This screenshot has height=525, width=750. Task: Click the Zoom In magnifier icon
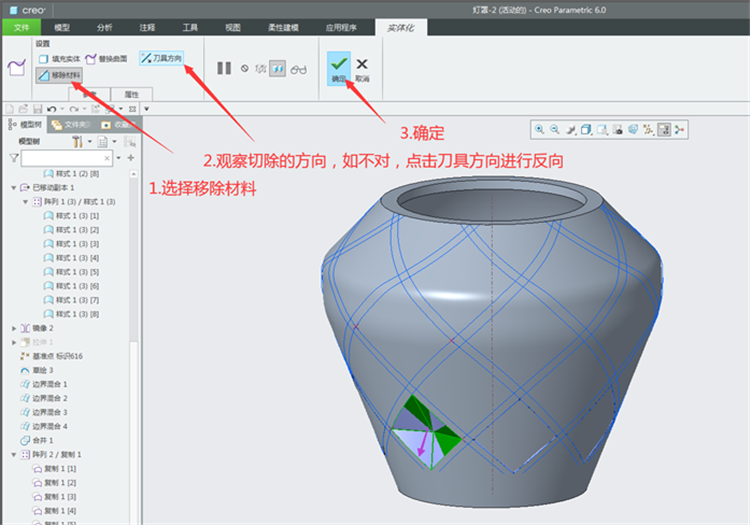(x=540, y=130)
